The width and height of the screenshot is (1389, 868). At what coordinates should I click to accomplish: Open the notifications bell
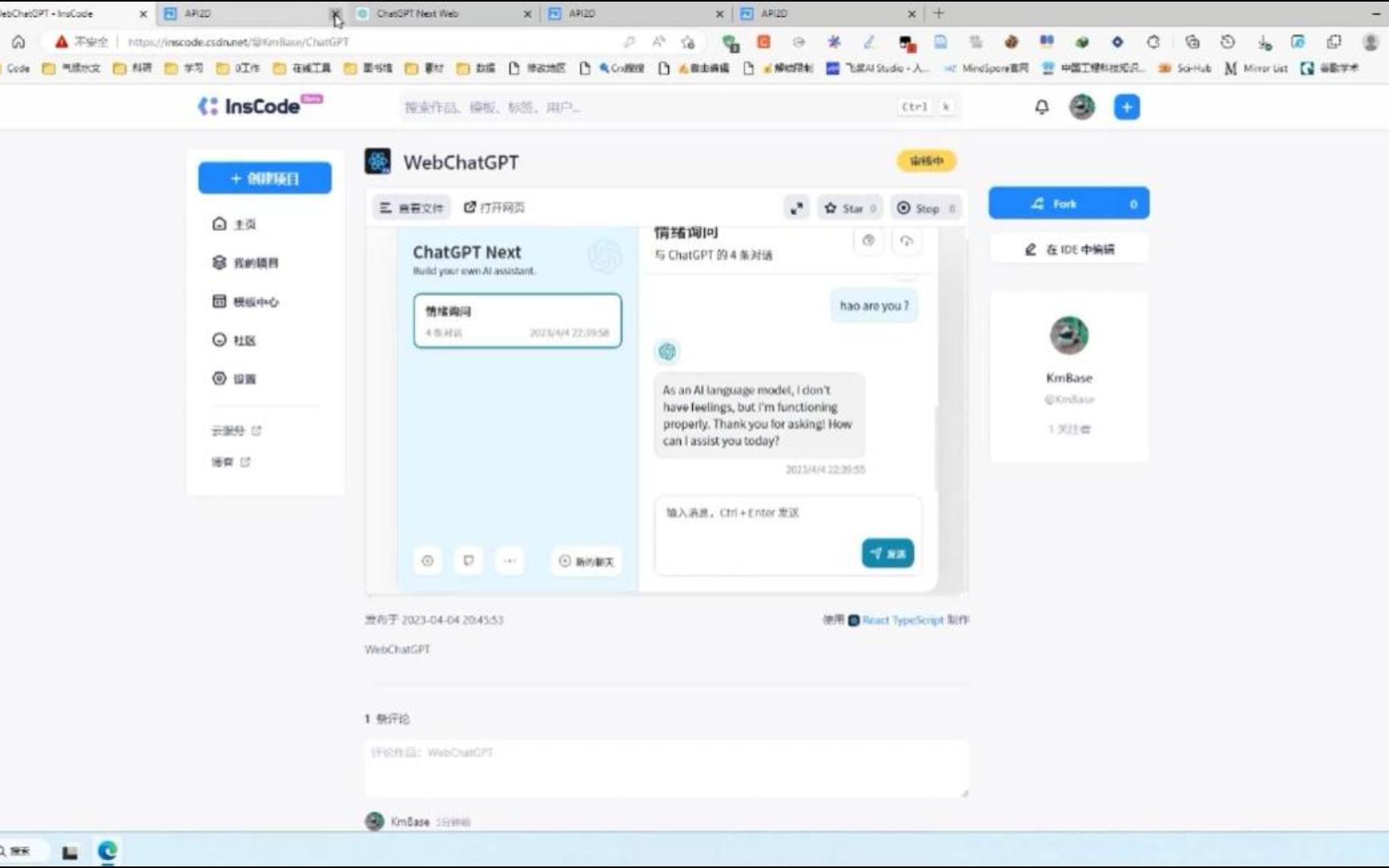click(1042, 107)
